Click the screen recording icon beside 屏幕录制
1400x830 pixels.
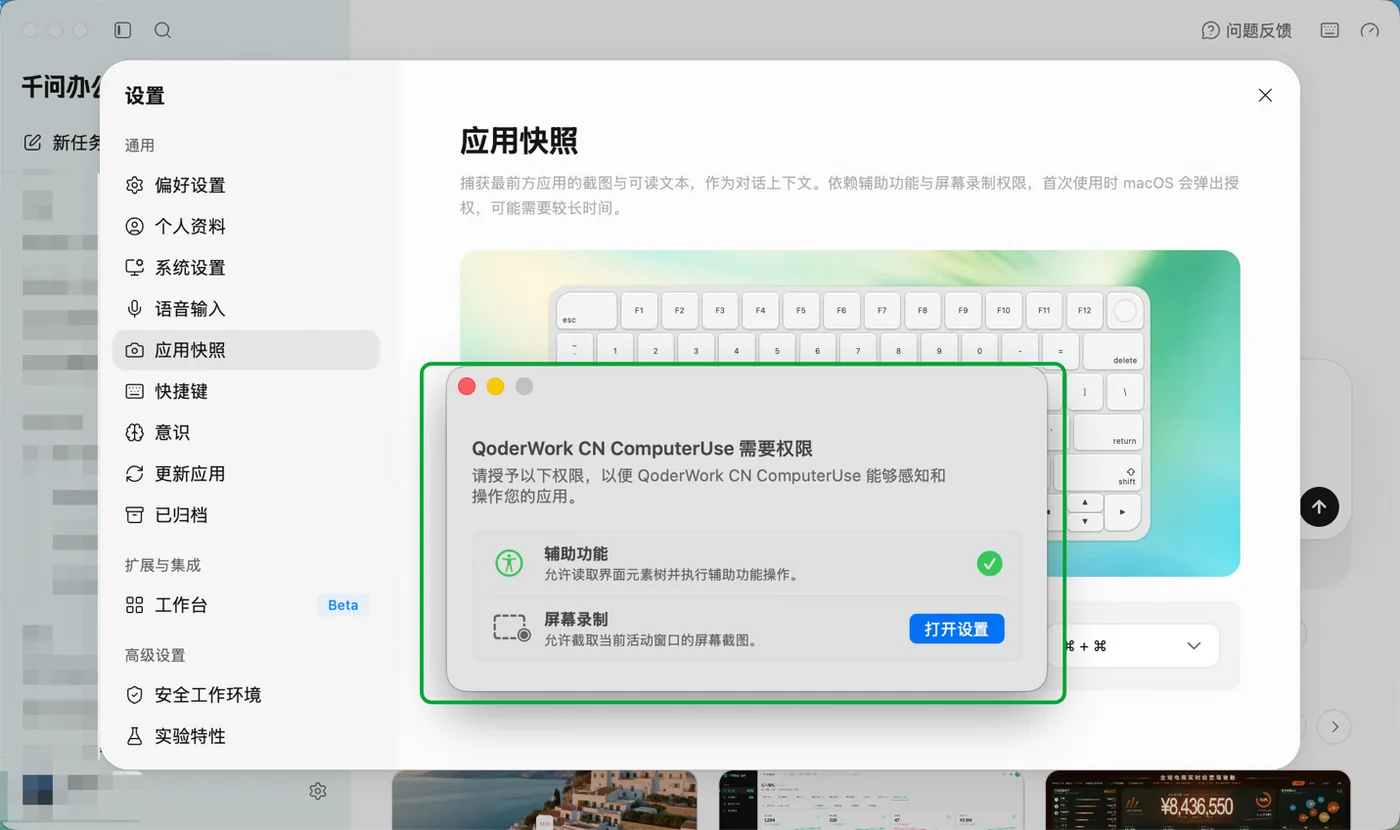click(x=512, y=628)
